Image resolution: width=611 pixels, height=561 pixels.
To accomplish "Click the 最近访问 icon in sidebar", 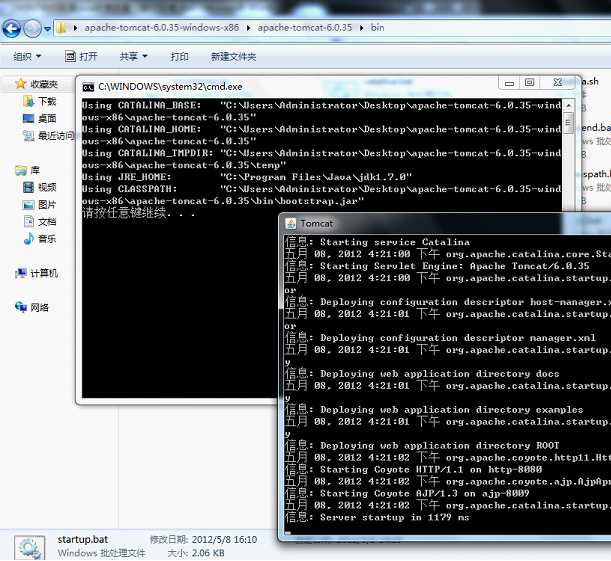I will [x=28, y=136].
